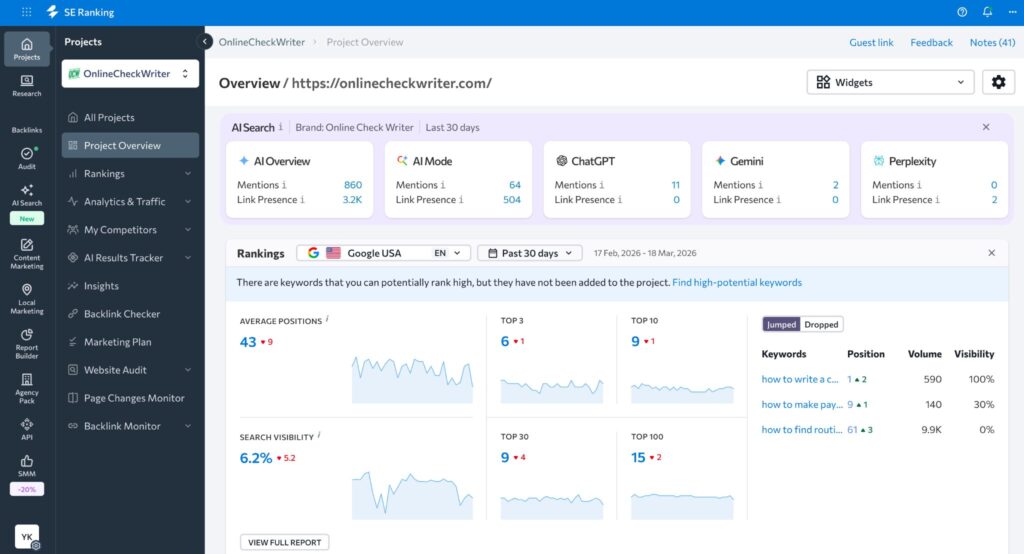Open keyword 'how to make pay...'

click(801, 404)
